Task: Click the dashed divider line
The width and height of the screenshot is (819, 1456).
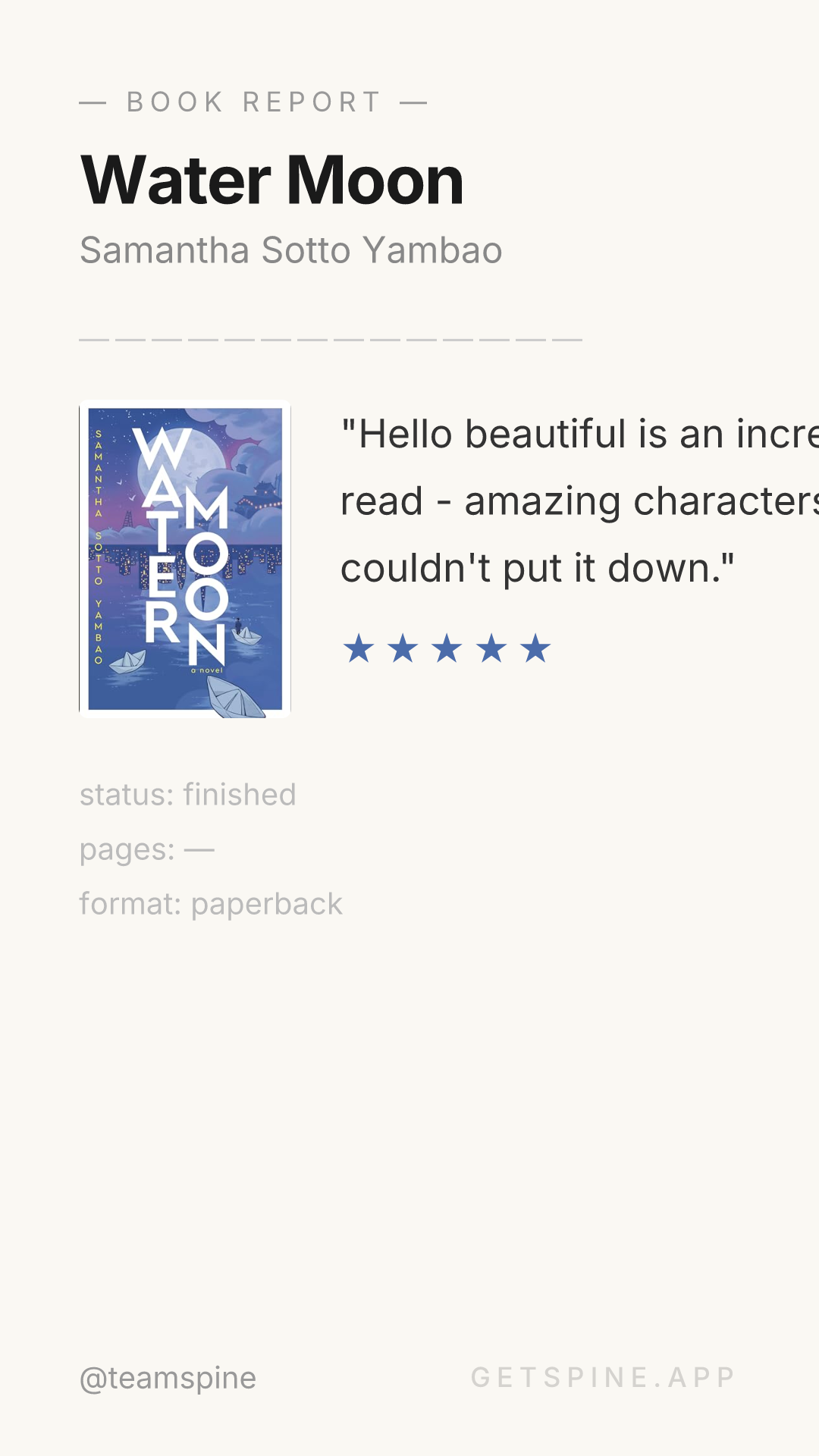Action: 331,340
